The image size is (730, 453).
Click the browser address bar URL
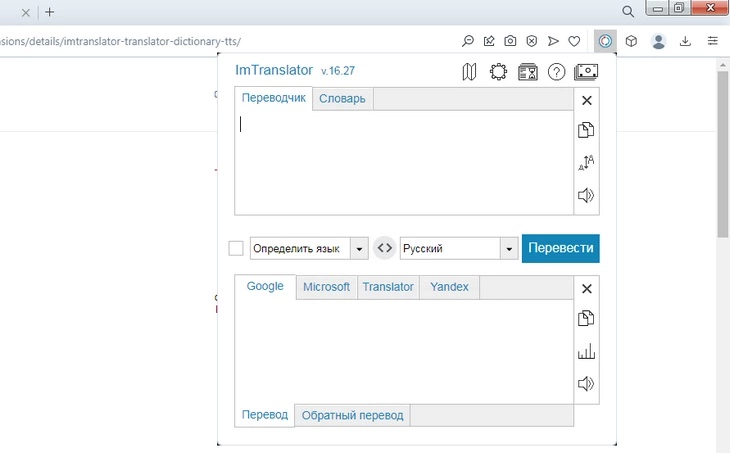coord(121,41)
